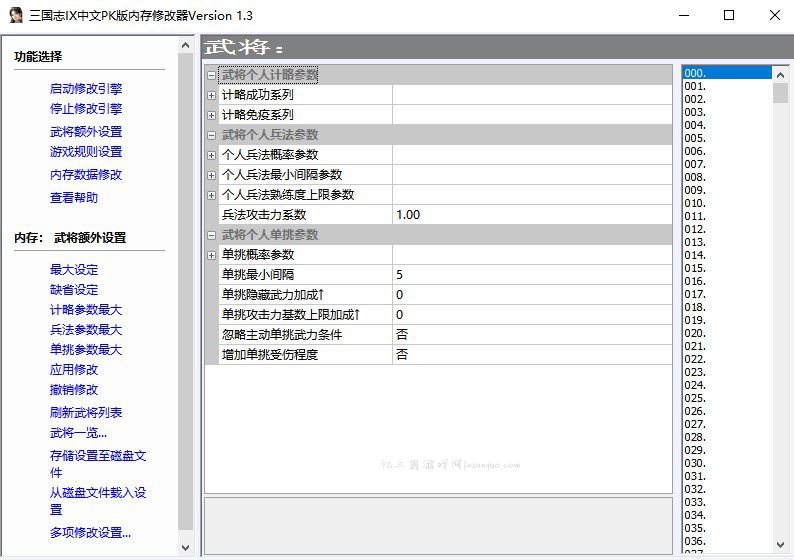The width and height of the screenshot is (794, 560).
Task: Click 计略参数最大 link
Action: 86,309
